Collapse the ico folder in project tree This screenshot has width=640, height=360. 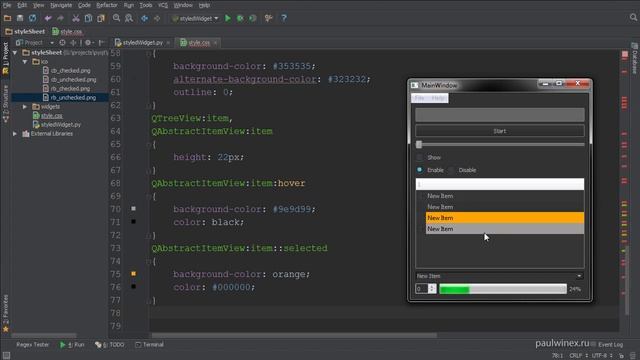(25, 62)
